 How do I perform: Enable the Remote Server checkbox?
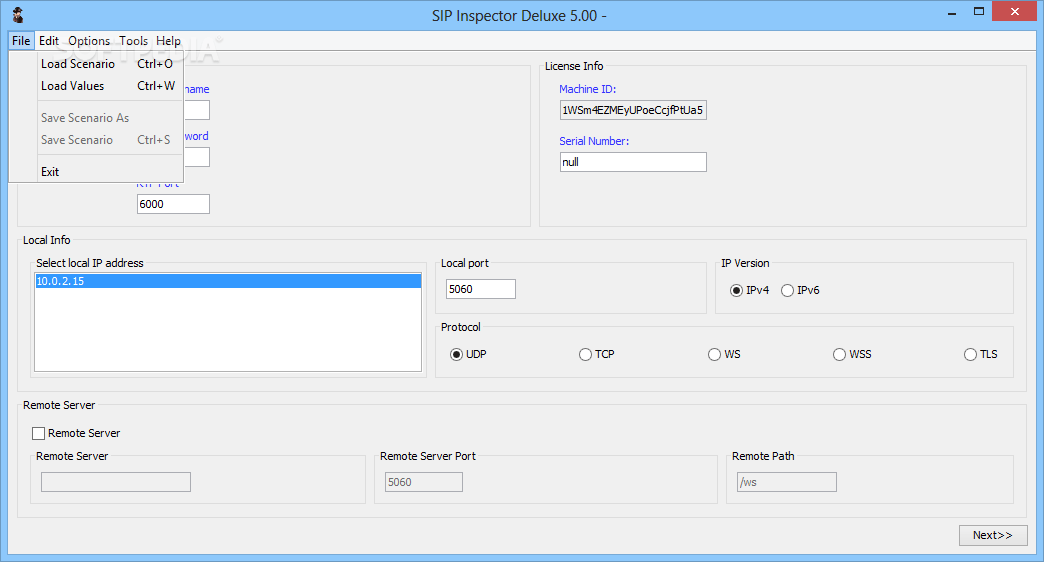(39, 433)
